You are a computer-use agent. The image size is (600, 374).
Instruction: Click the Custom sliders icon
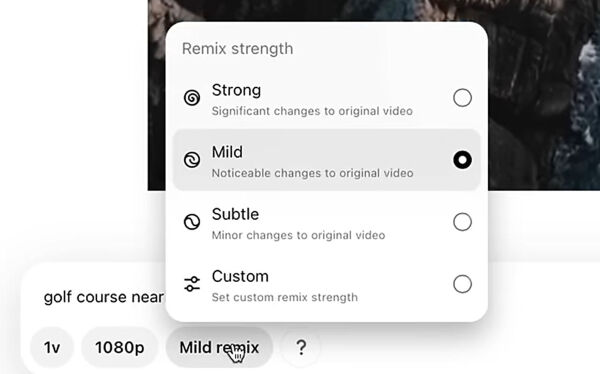point(192,284)
